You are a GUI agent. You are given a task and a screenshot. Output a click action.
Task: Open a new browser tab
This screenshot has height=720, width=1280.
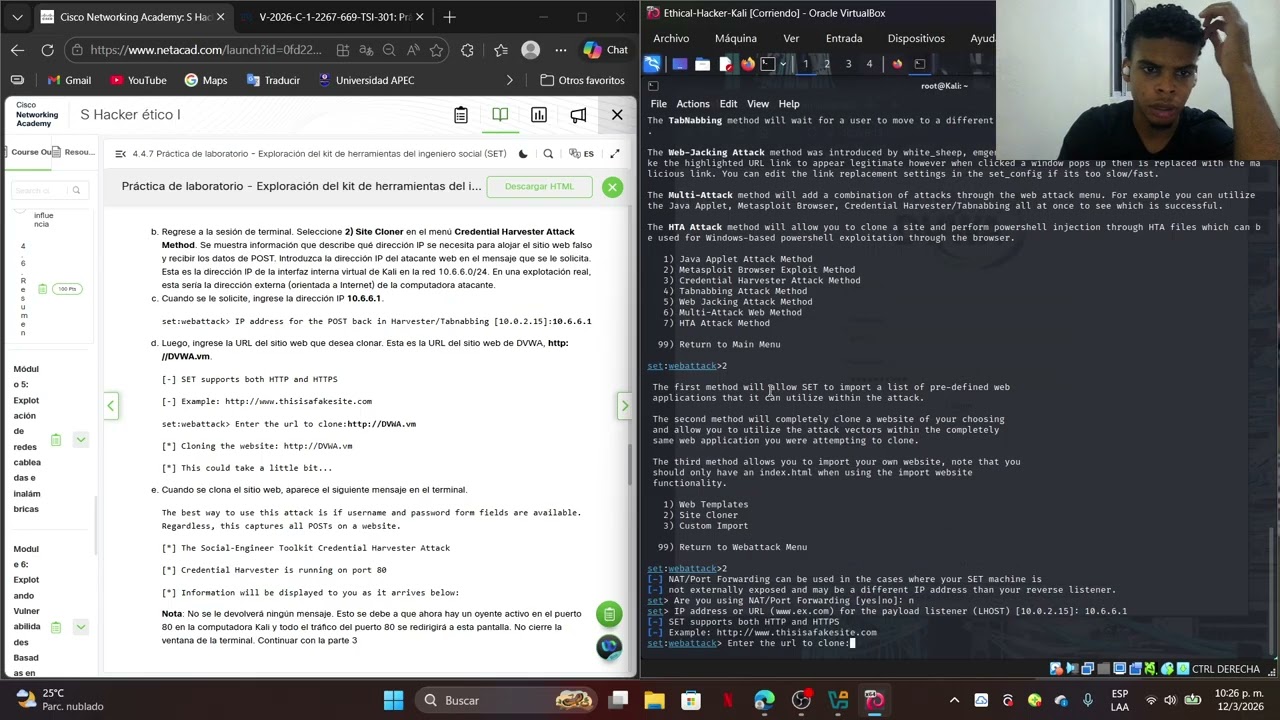pos(449,17)
